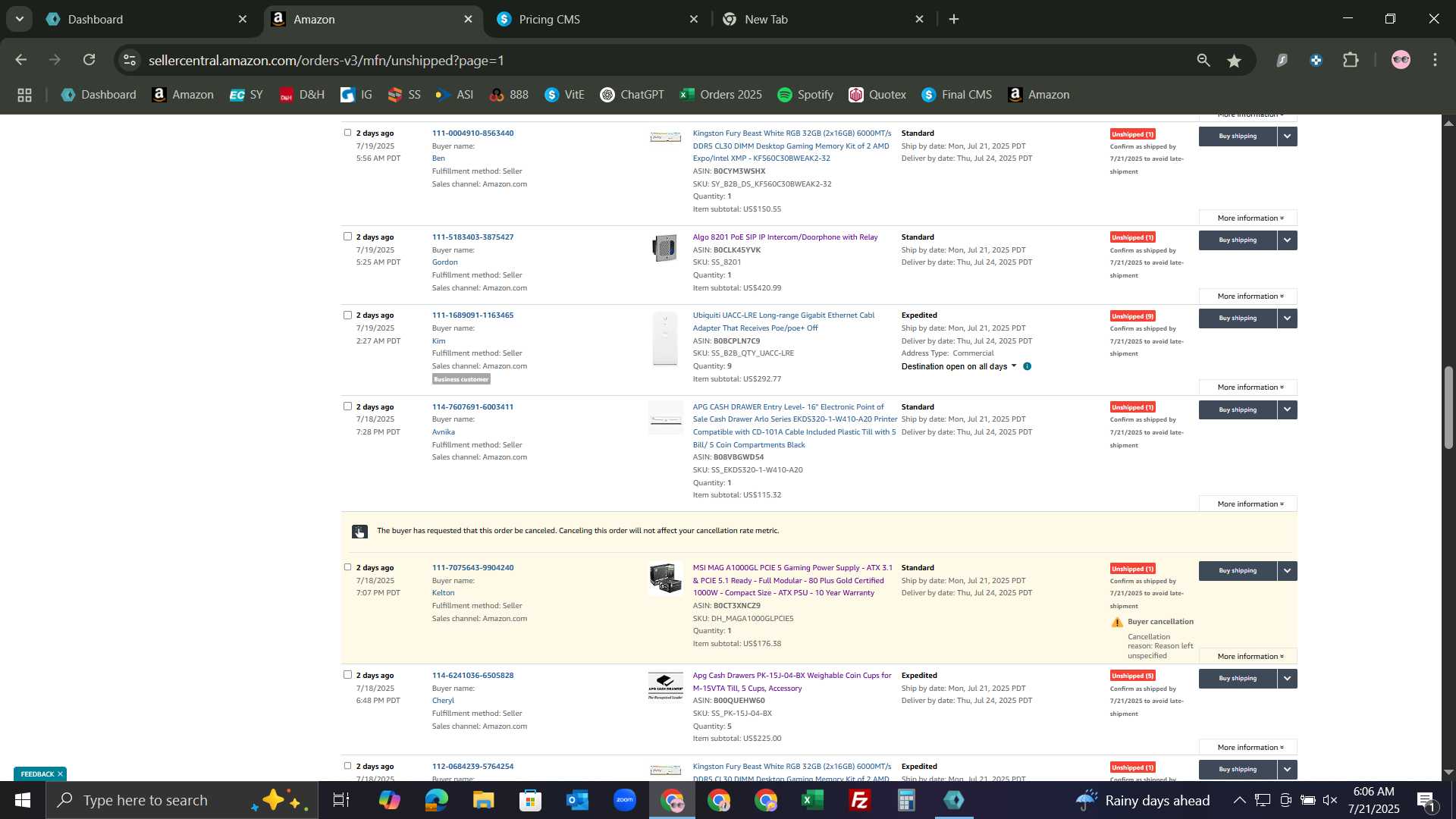Dismiss the FEEDBACK badge with its X
1456x819 pixels.
point(60,774)
